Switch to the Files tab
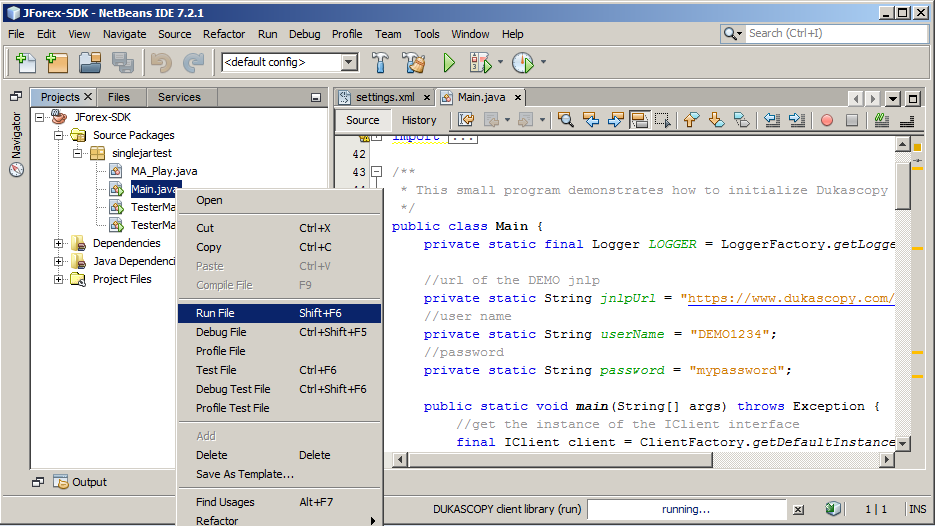The image size is (935, 526). (x=119, y=97)
